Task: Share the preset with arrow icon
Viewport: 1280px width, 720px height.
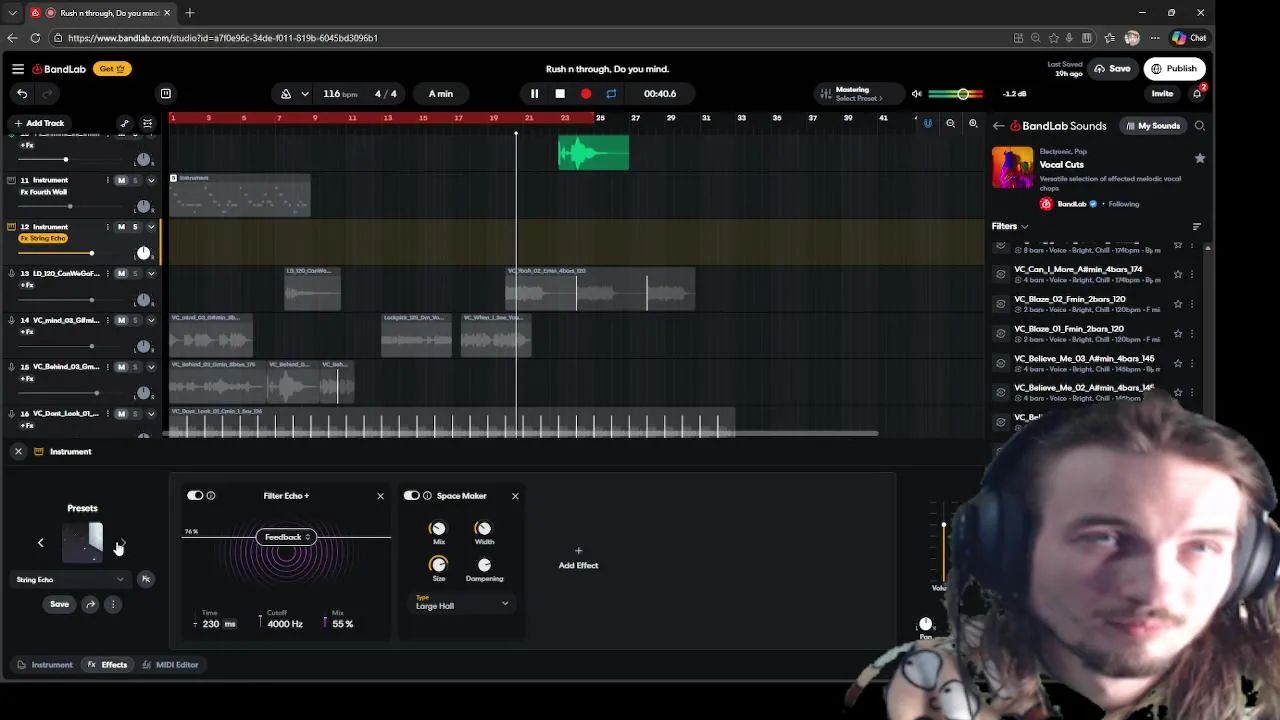Action: 90,604
